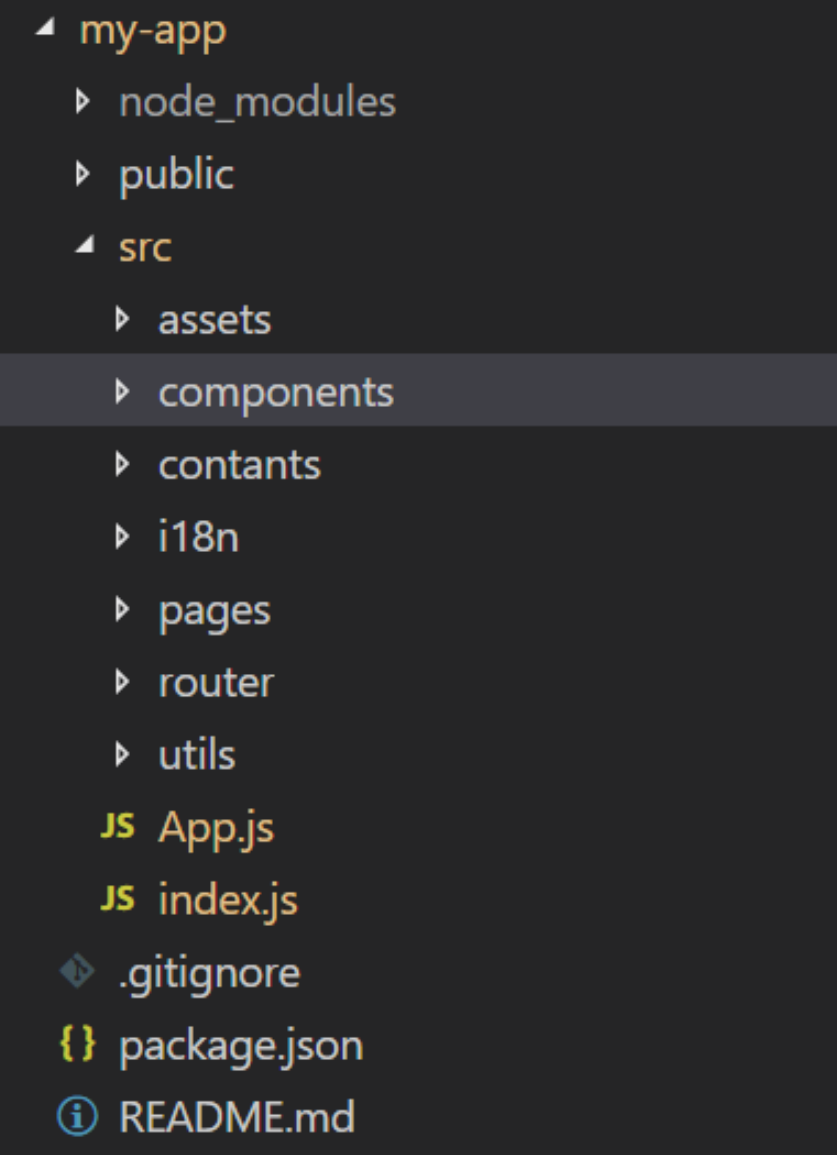
Task: Select the i18n folder
Action: [418, 536]
